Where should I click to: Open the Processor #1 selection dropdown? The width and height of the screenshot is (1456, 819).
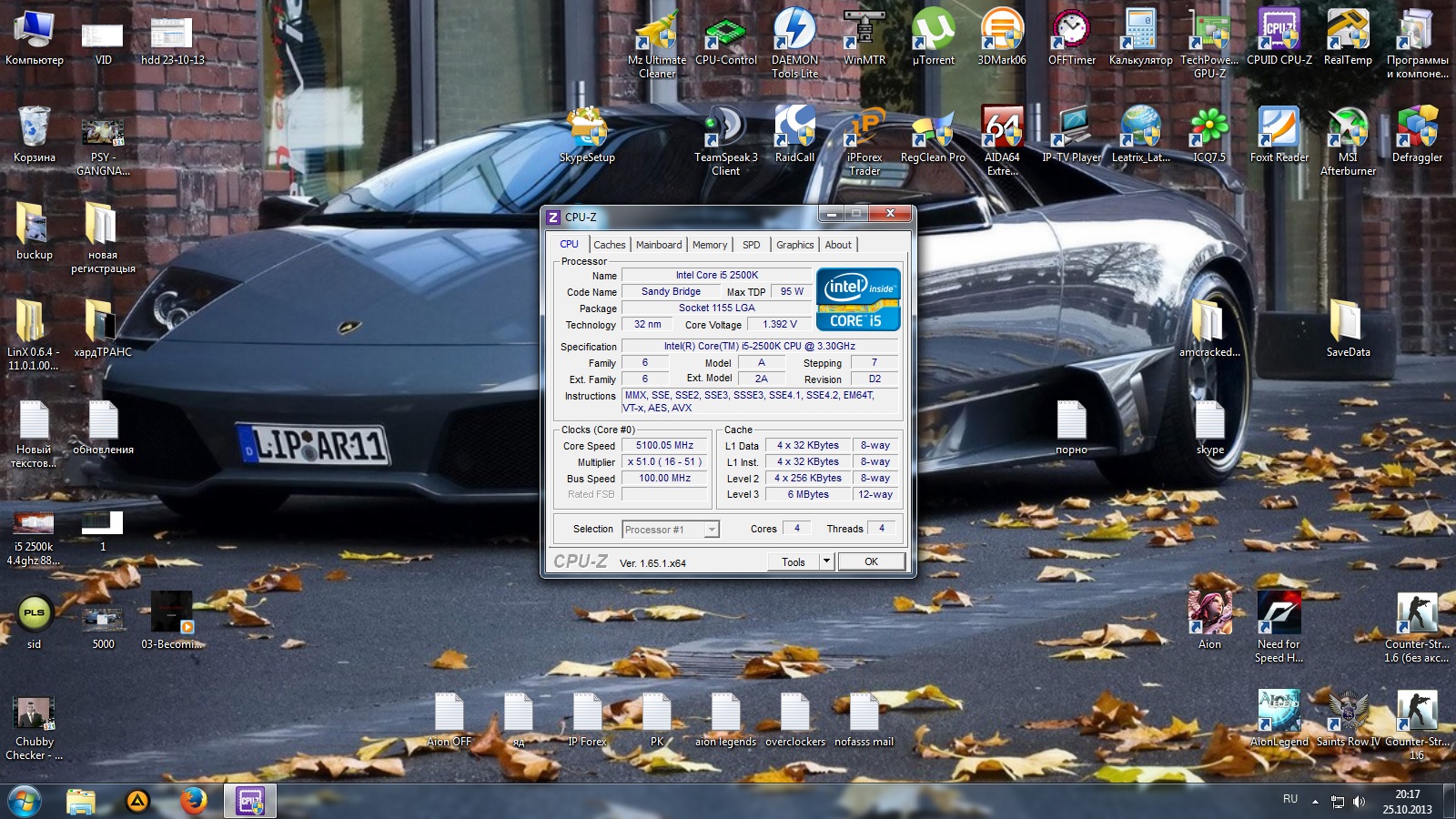pyautogui.click(x=671, y=529)
